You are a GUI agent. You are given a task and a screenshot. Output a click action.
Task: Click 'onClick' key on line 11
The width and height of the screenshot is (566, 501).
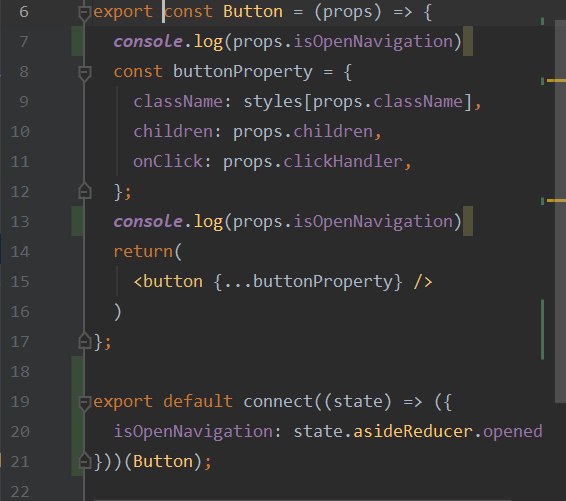[x=168, y=161]
